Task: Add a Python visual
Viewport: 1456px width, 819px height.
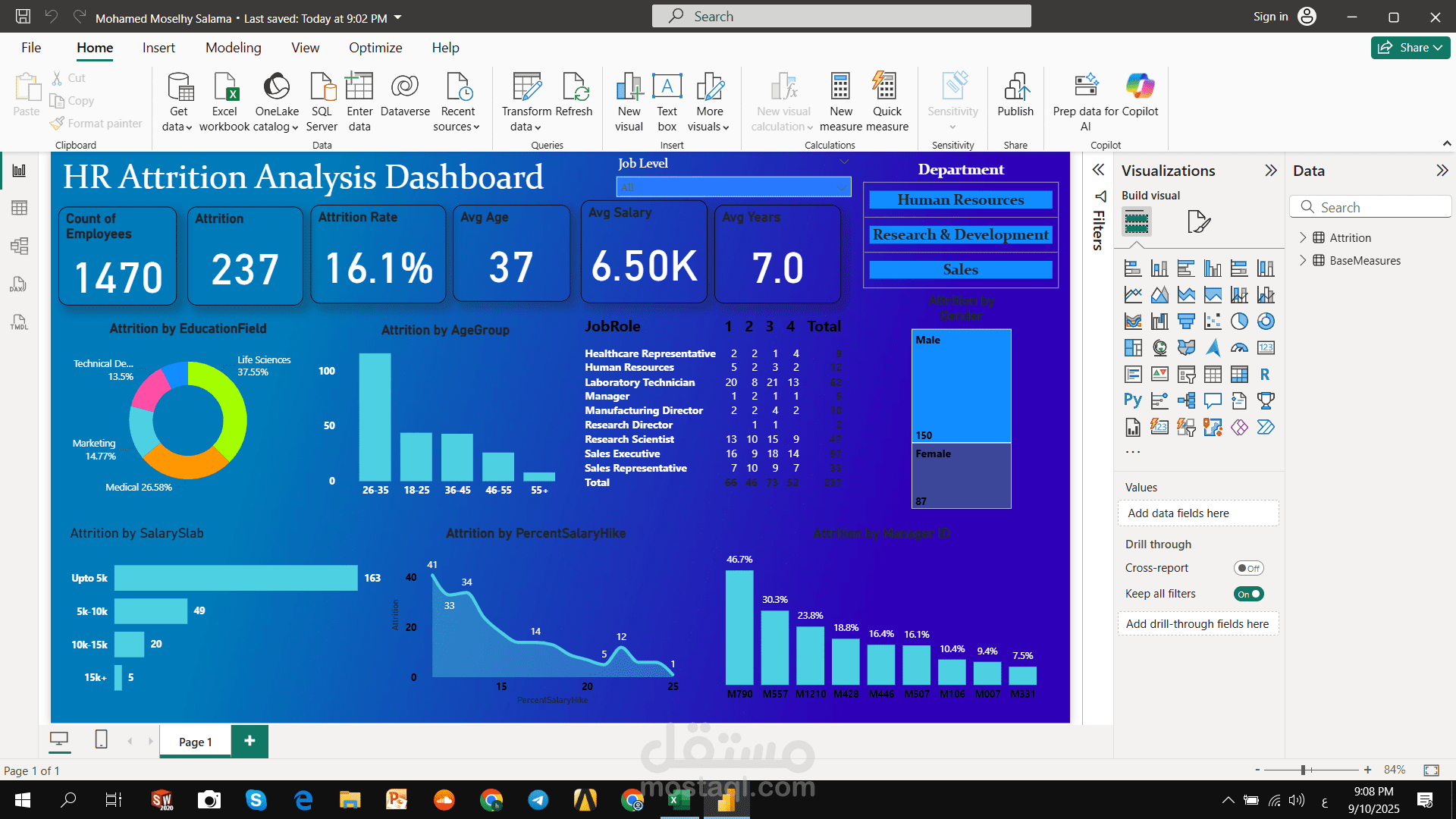Action: pos(1132,400)
